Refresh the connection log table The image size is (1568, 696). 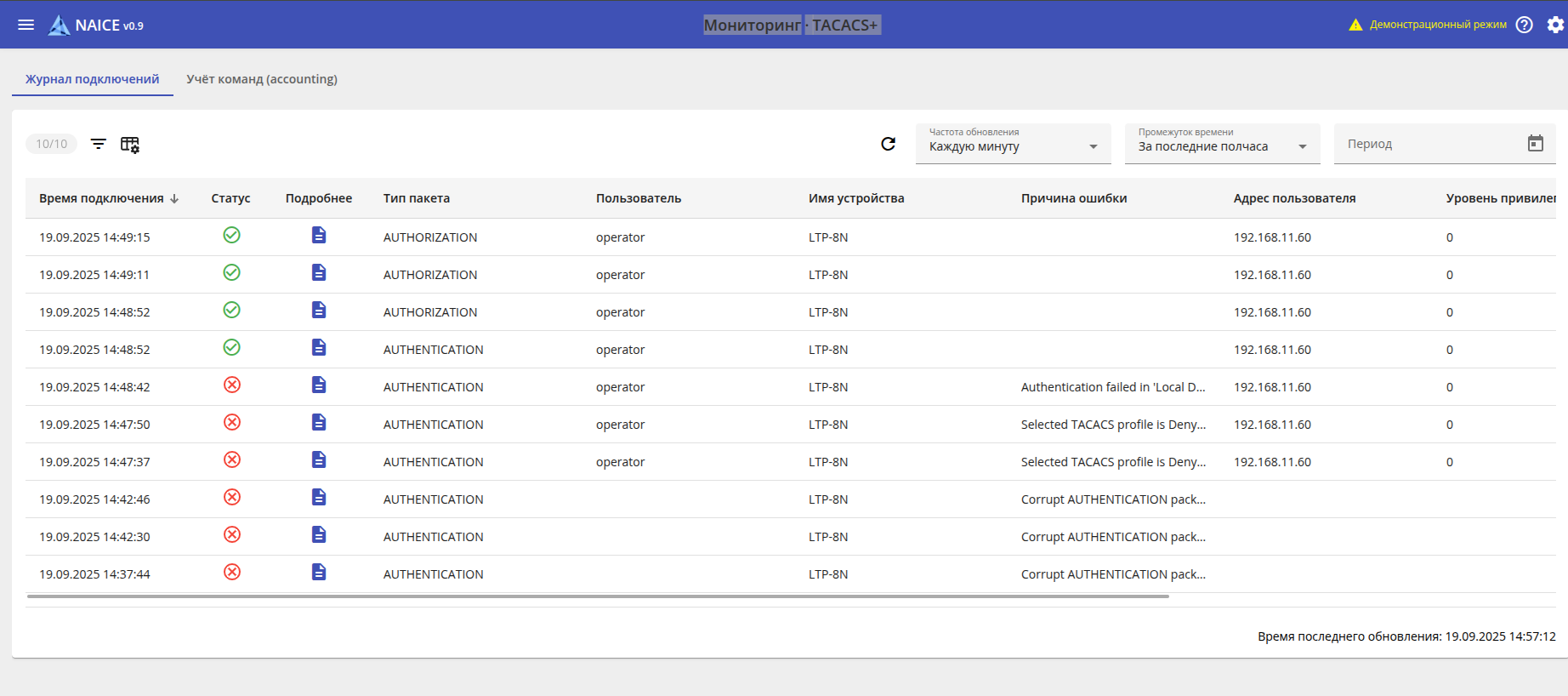888,144
